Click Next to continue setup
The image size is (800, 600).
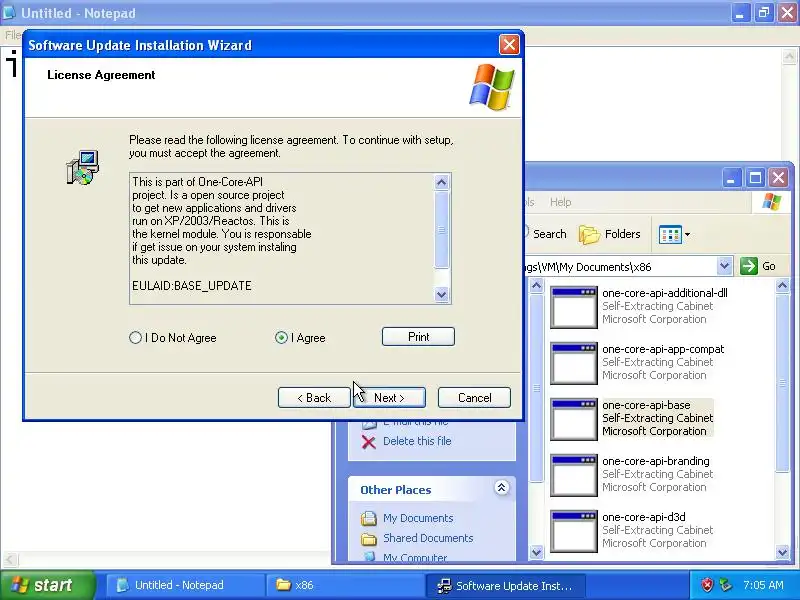click(389, 397)
